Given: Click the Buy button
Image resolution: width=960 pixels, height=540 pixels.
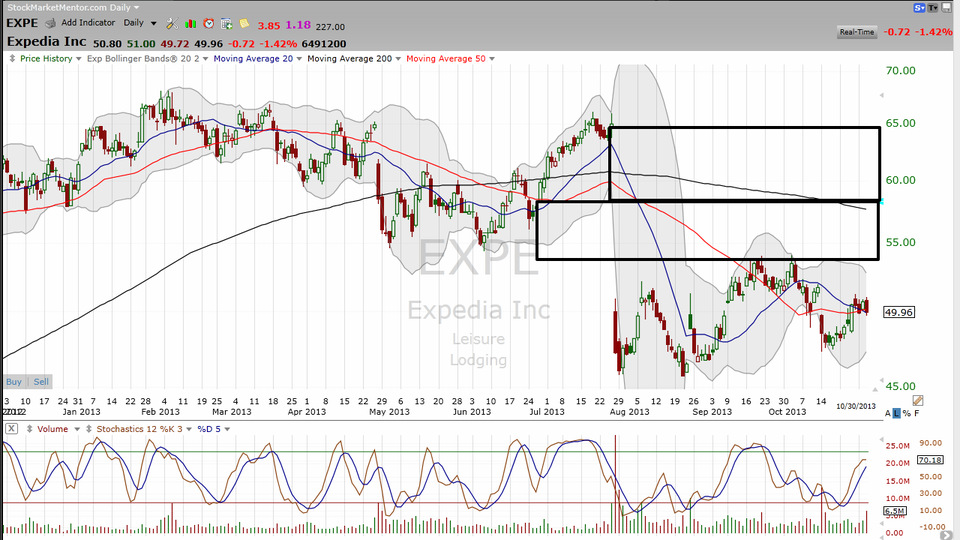Looking at the screenshot, I should tap(14, 381).
